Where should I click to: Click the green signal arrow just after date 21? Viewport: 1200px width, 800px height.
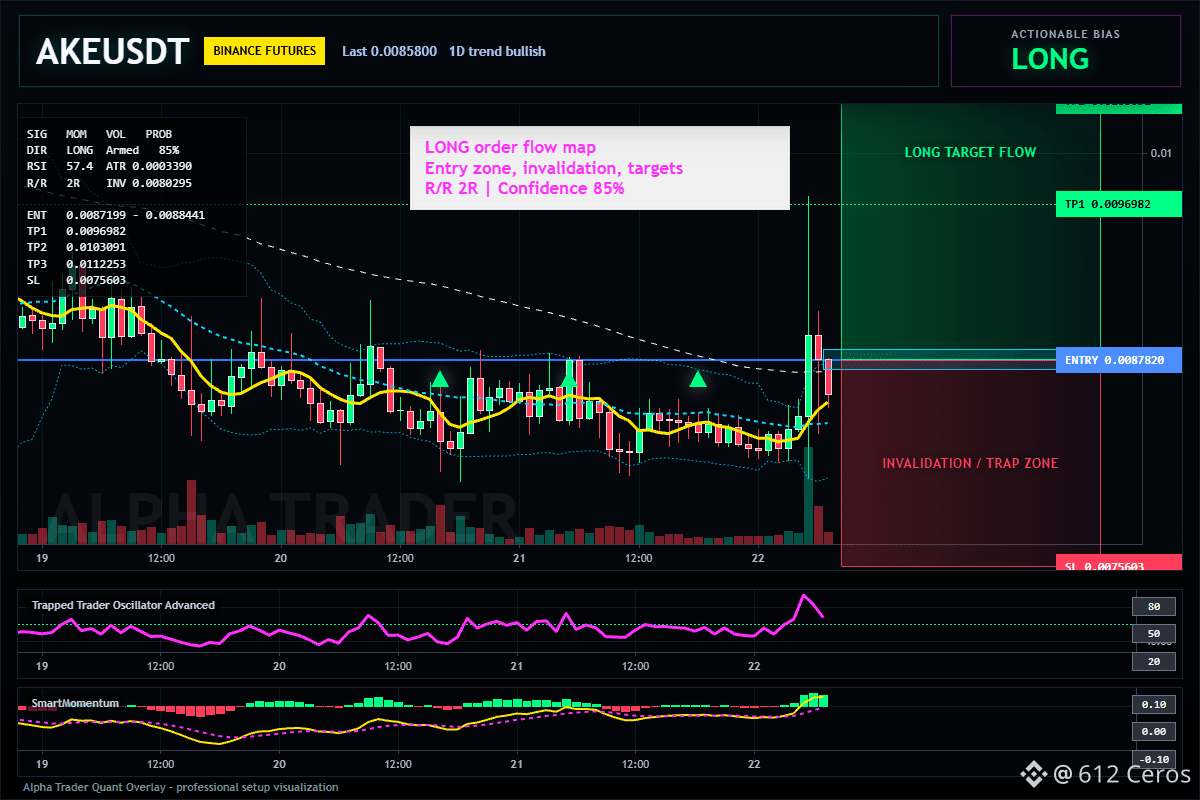point(568,379)
